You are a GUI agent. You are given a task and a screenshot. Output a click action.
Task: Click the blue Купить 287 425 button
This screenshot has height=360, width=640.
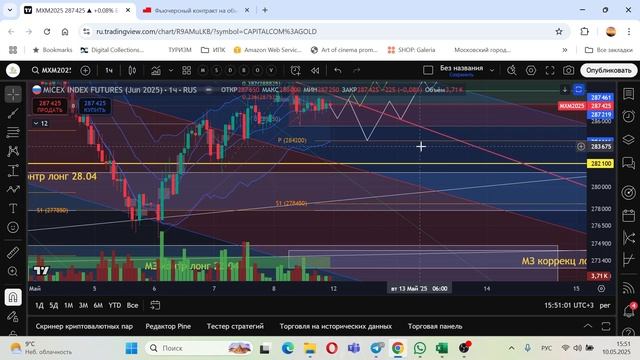(x=95, y=107)
